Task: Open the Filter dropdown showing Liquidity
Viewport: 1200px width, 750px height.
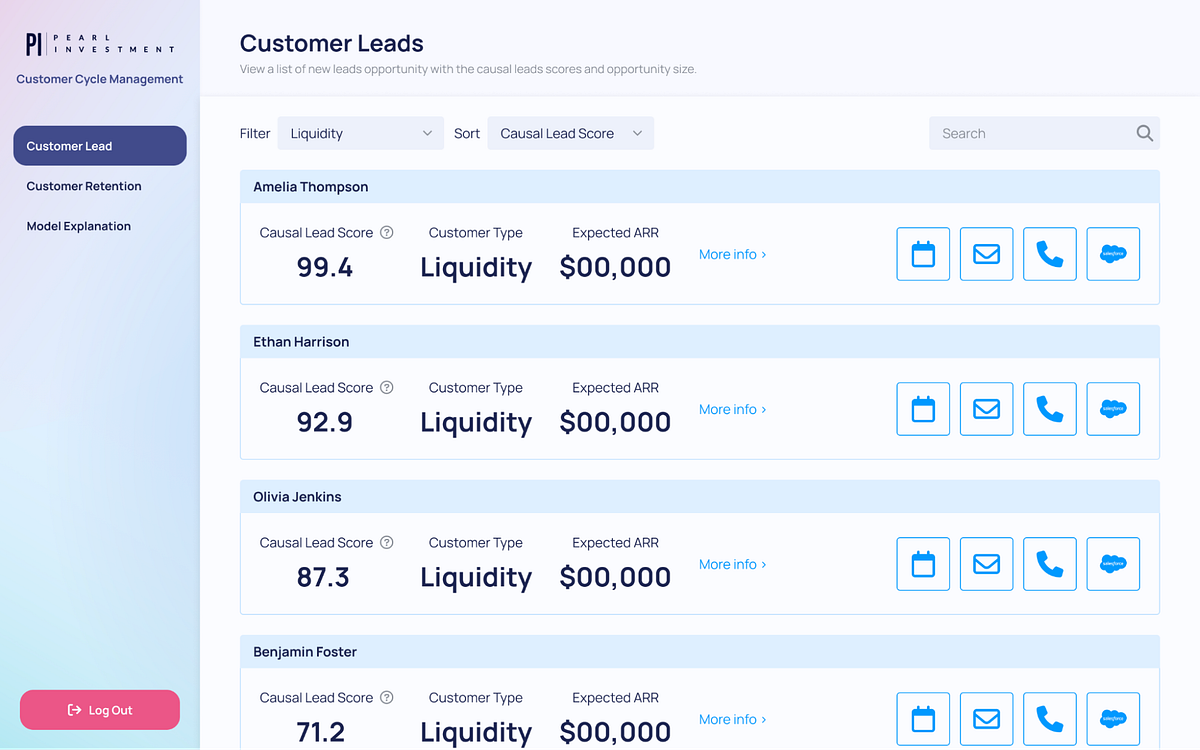Action: click(x=360, y=132)
